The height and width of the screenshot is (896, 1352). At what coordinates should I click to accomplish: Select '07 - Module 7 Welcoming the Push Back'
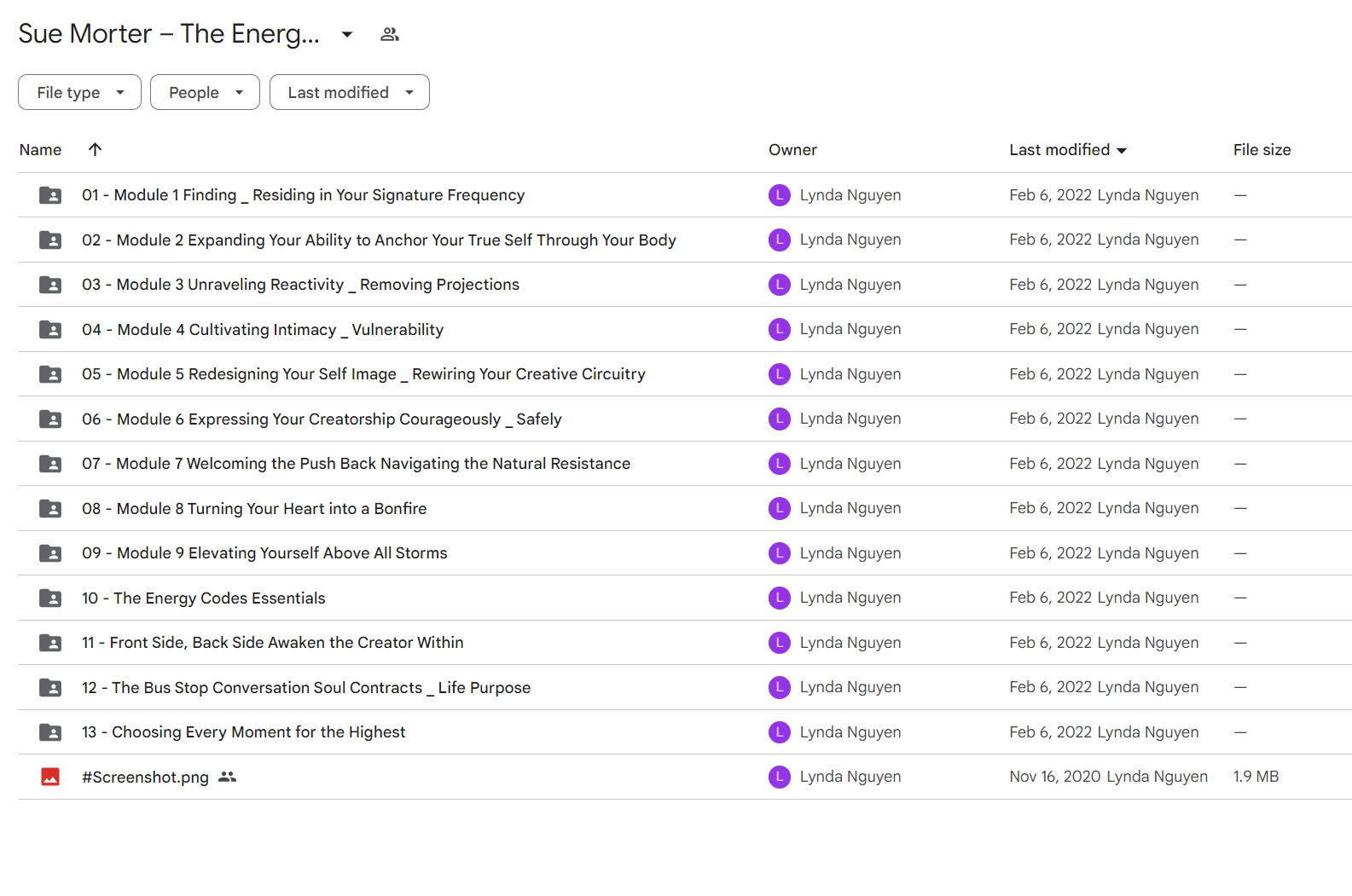[356, 464]
